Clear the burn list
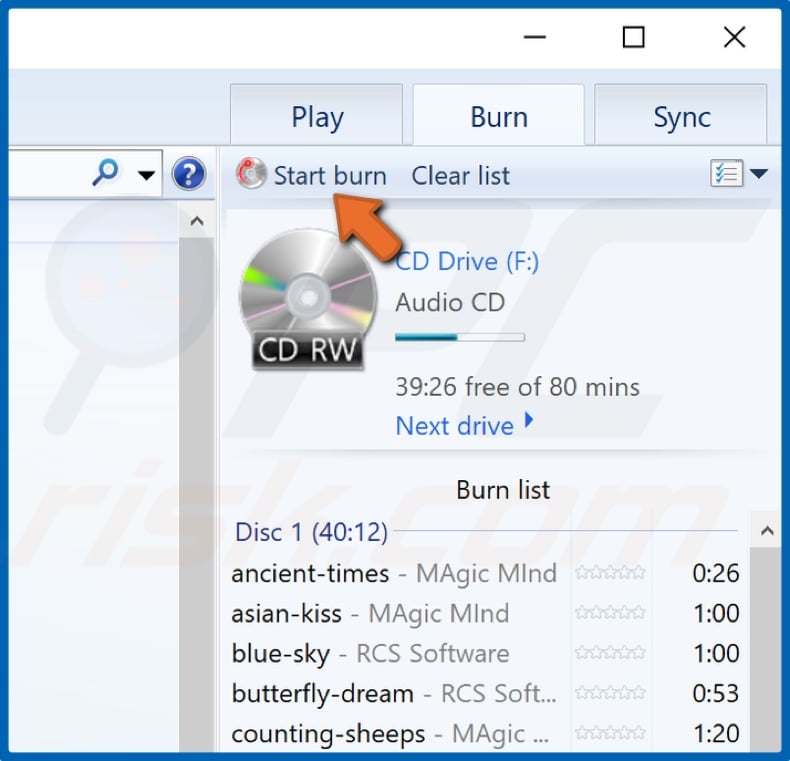Viewport: 790px width, 761px height. tap(460, 176)
